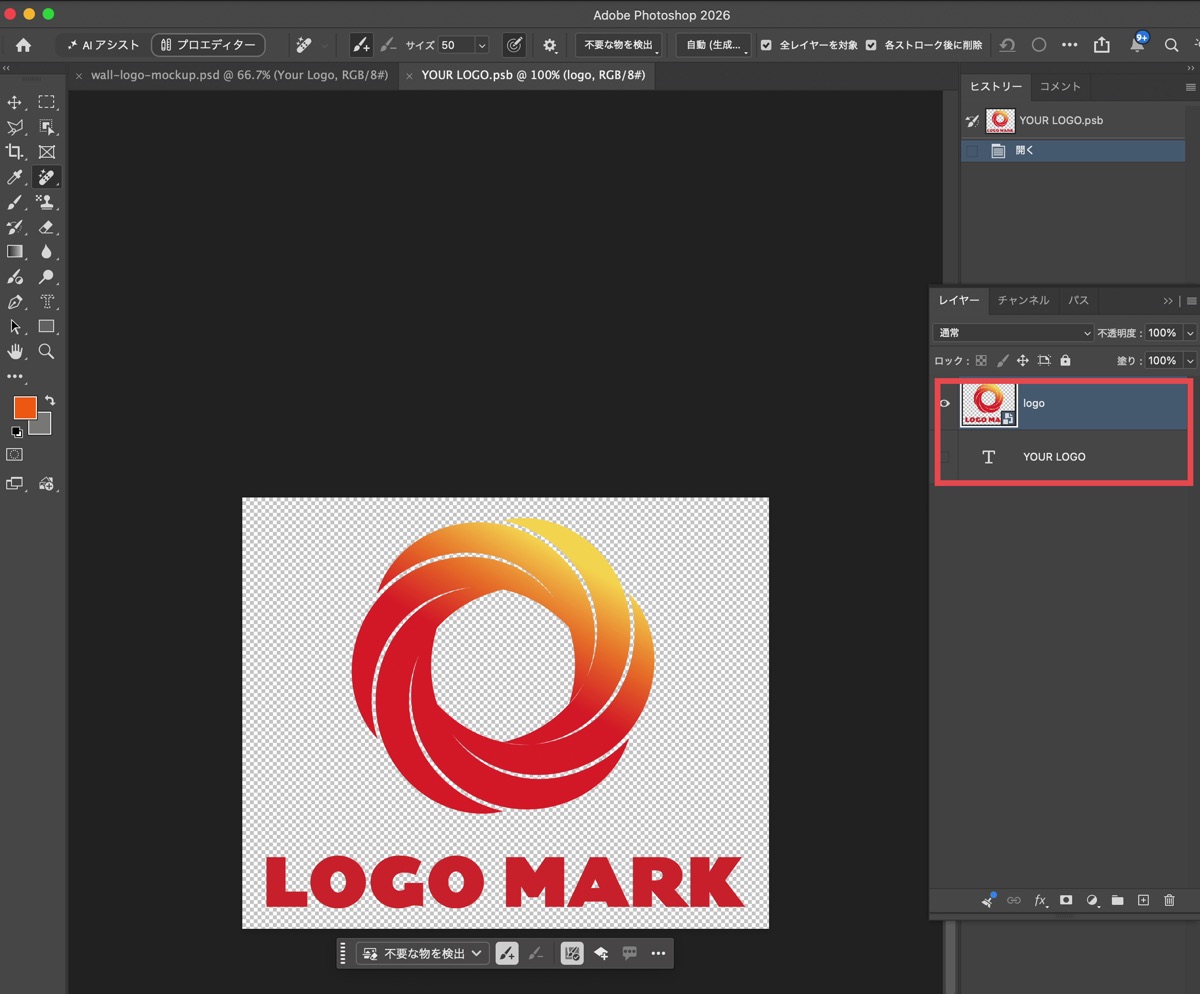Select the Rectangular Marquee tool
The height and width of the screenshot is (994, 1200).
[x=46, y=102]
